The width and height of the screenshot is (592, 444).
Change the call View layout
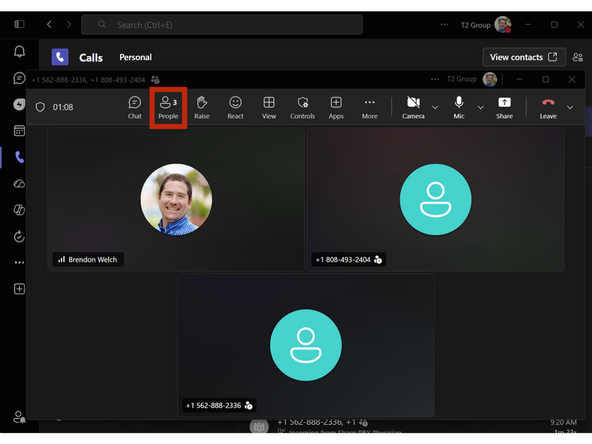point(269,108)
